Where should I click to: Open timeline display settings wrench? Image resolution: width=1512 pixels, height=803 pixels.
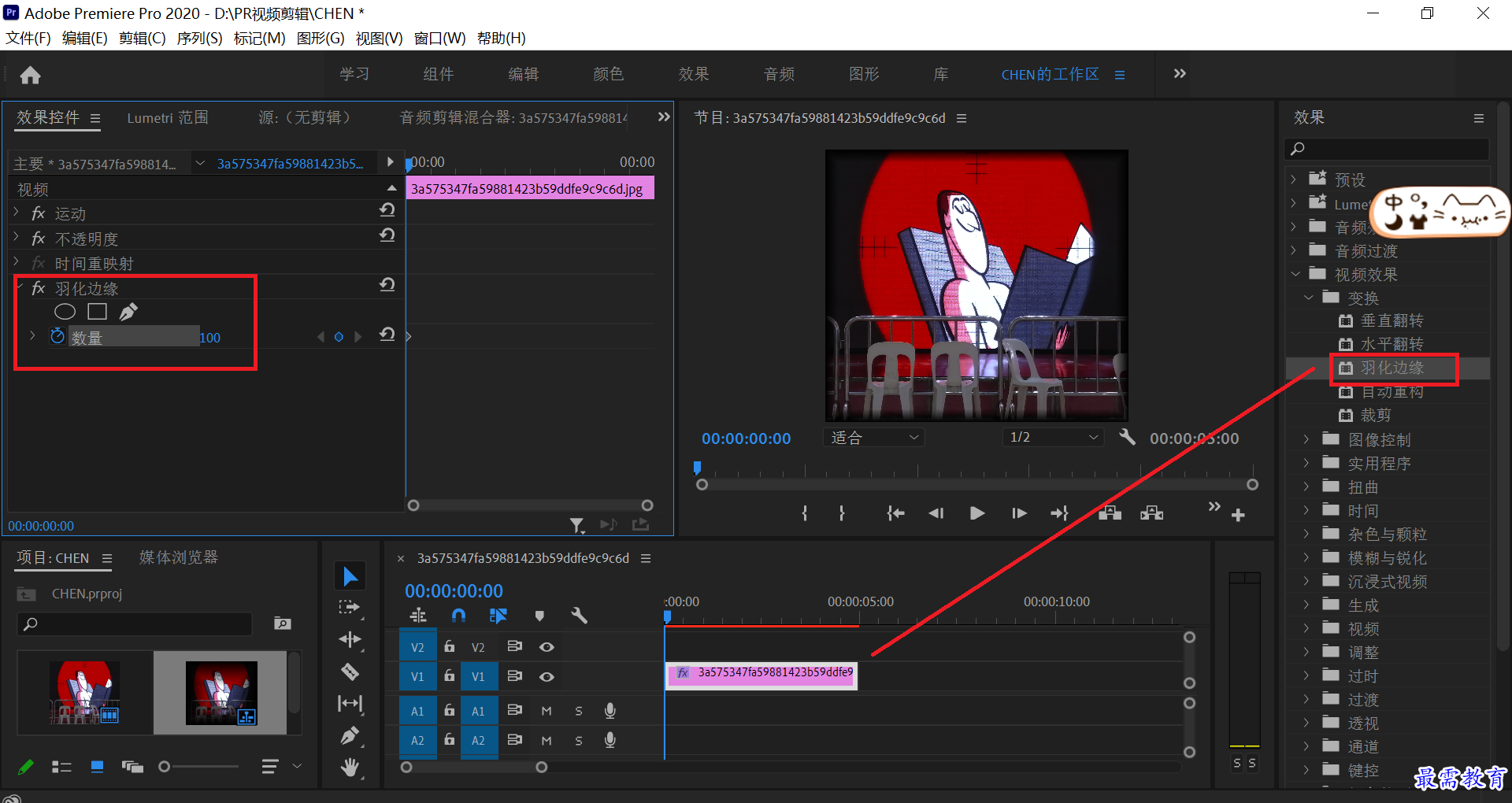[580, 616]
